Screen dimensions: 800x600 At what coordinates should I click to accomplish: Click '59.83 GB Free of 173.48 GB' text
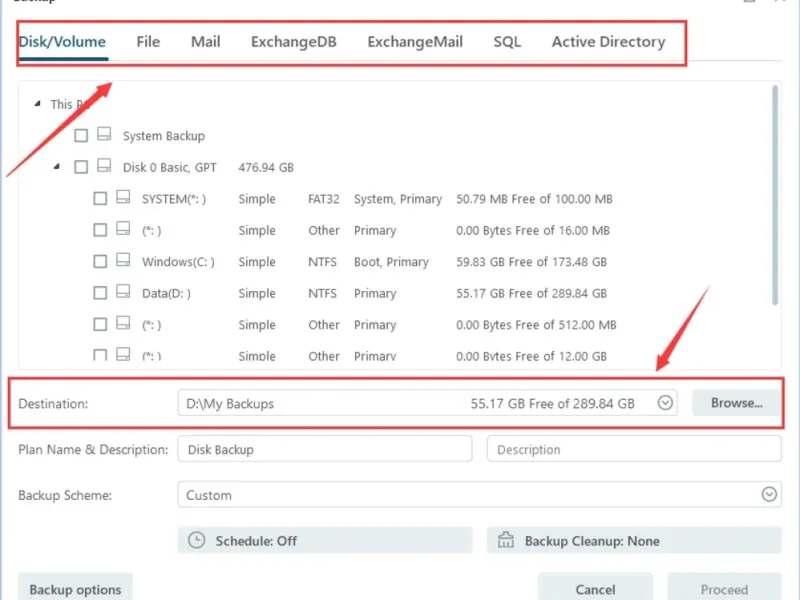[x=531, y=262]
